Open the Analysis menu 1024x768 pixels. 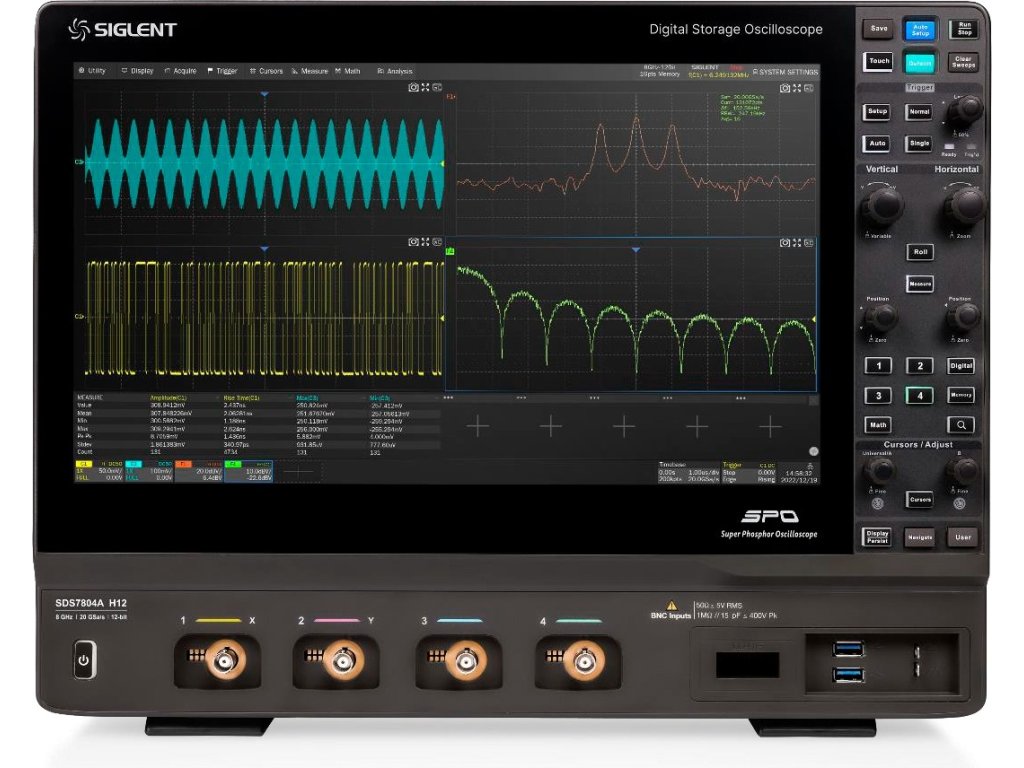(x=395, y=71)
